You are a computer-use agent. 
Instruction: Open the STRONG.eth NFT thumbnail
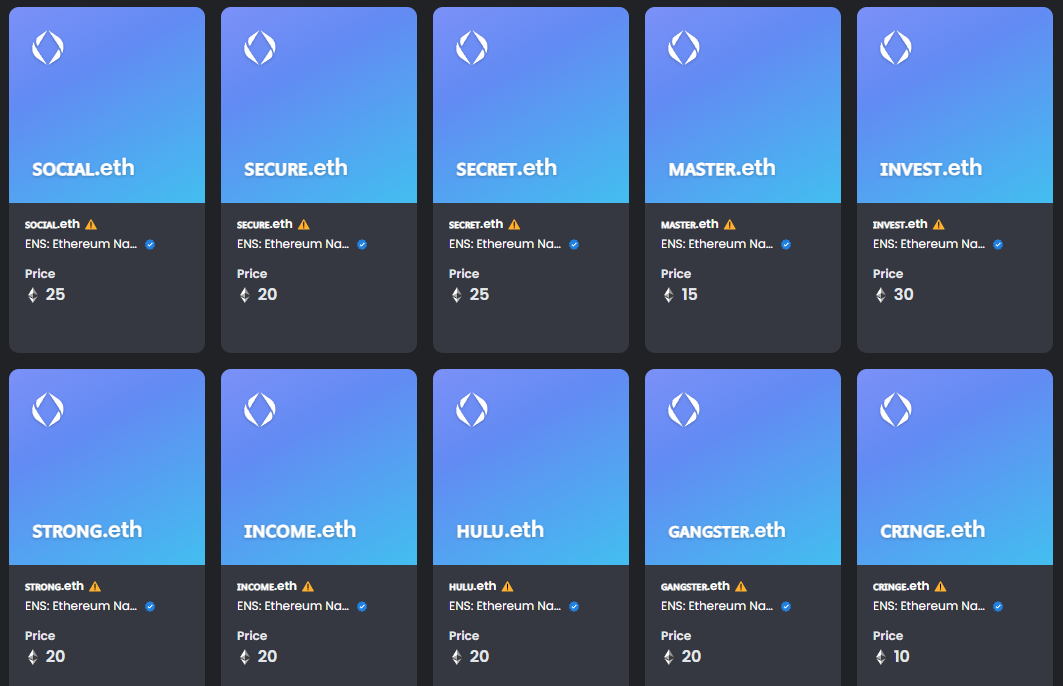tap(107, 467)
